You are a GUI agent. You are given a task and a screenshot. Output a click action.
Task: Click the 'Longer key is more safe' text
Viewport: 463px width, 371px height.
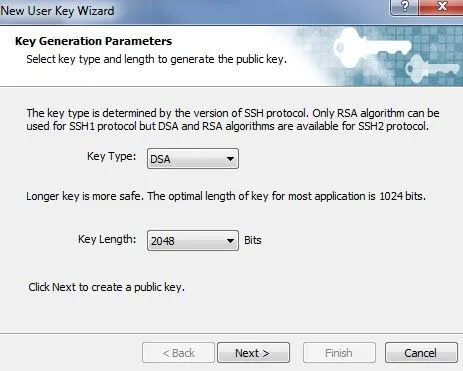click(x=226, y=196)
